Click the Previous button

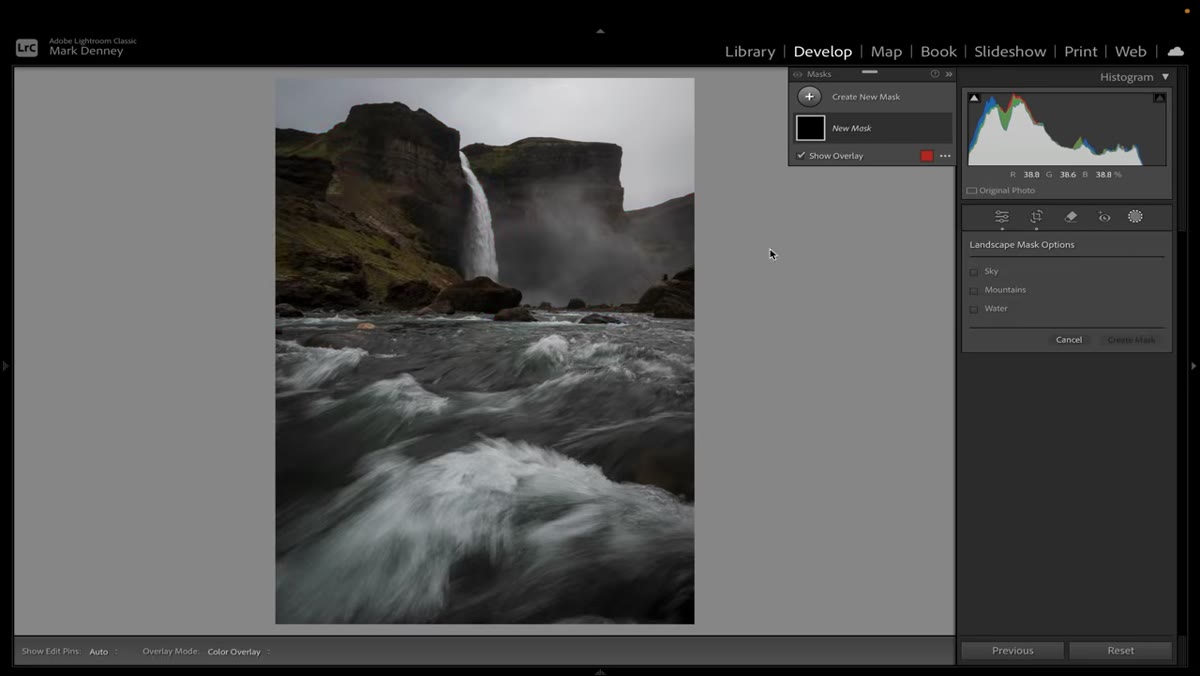click(1013, 651)
